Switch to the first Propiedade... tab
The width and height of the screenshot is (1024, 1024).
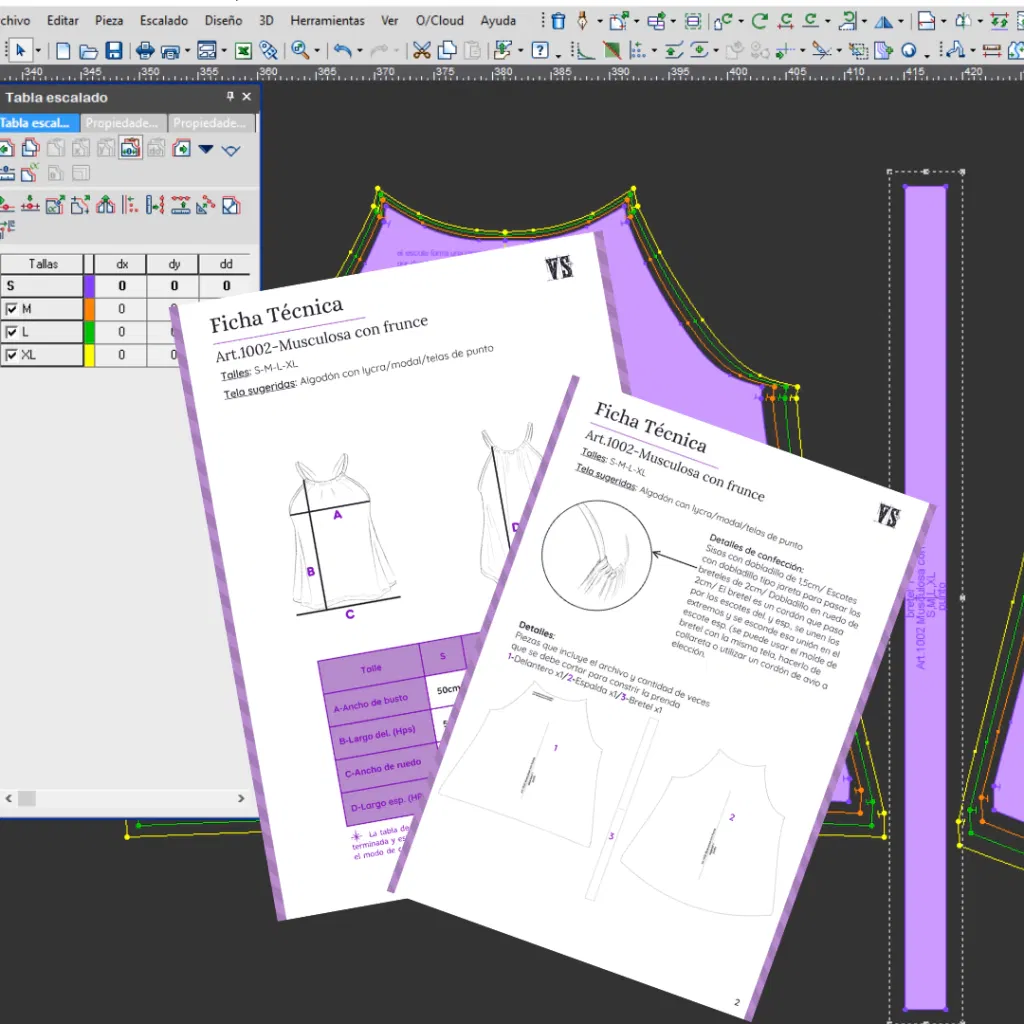(x=122, y=123)
